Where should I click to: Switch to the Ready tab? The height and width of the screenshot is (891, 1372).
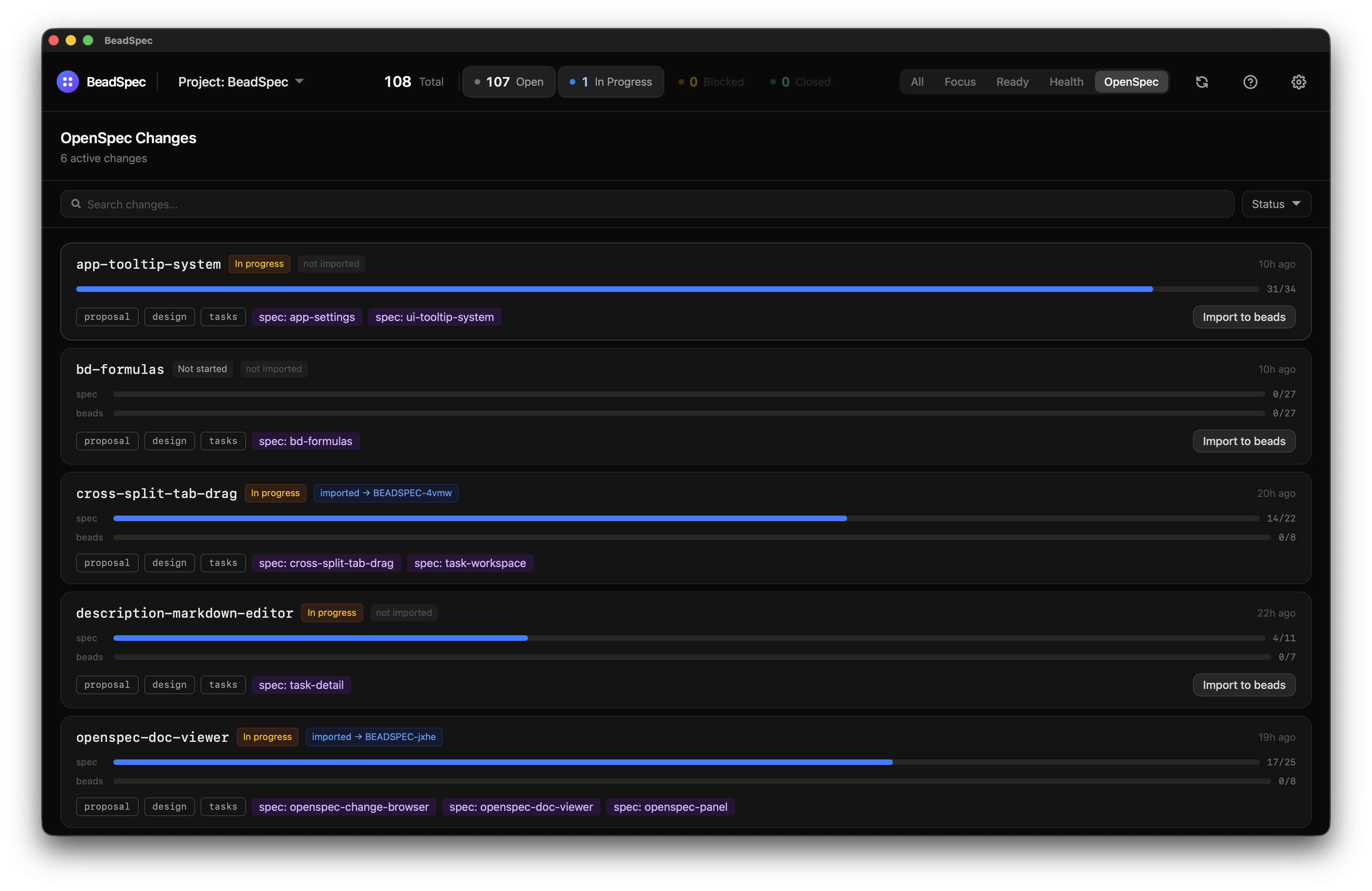(1012, 82)
